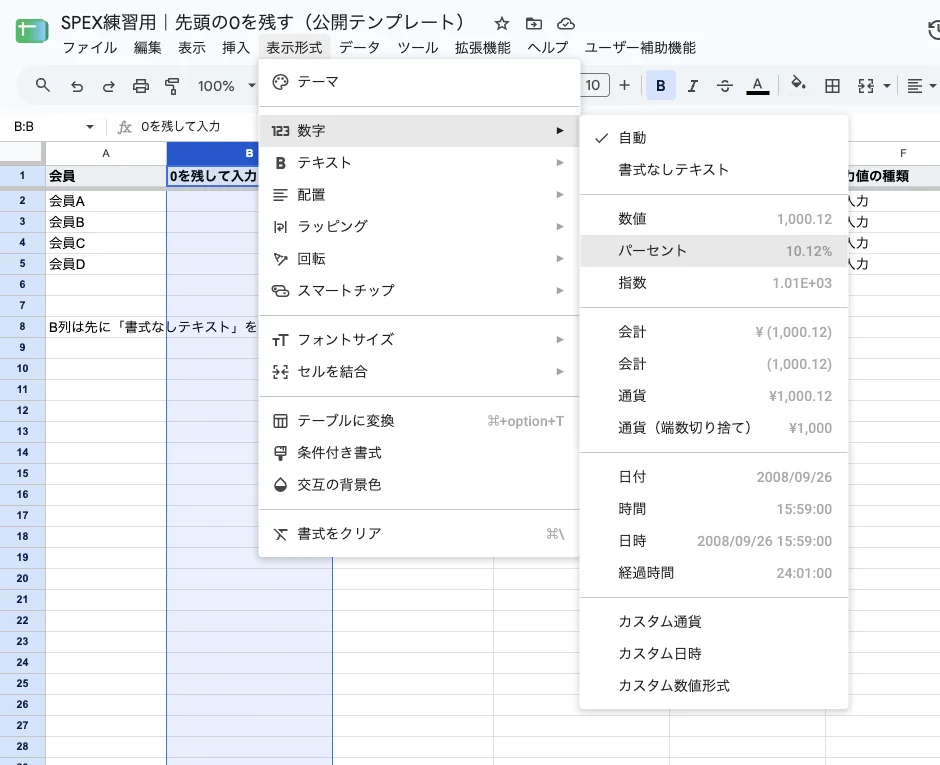Screen dimensions: 940x765
Task: Open カスタム通貨 dialog
Action: pos(714,622)
